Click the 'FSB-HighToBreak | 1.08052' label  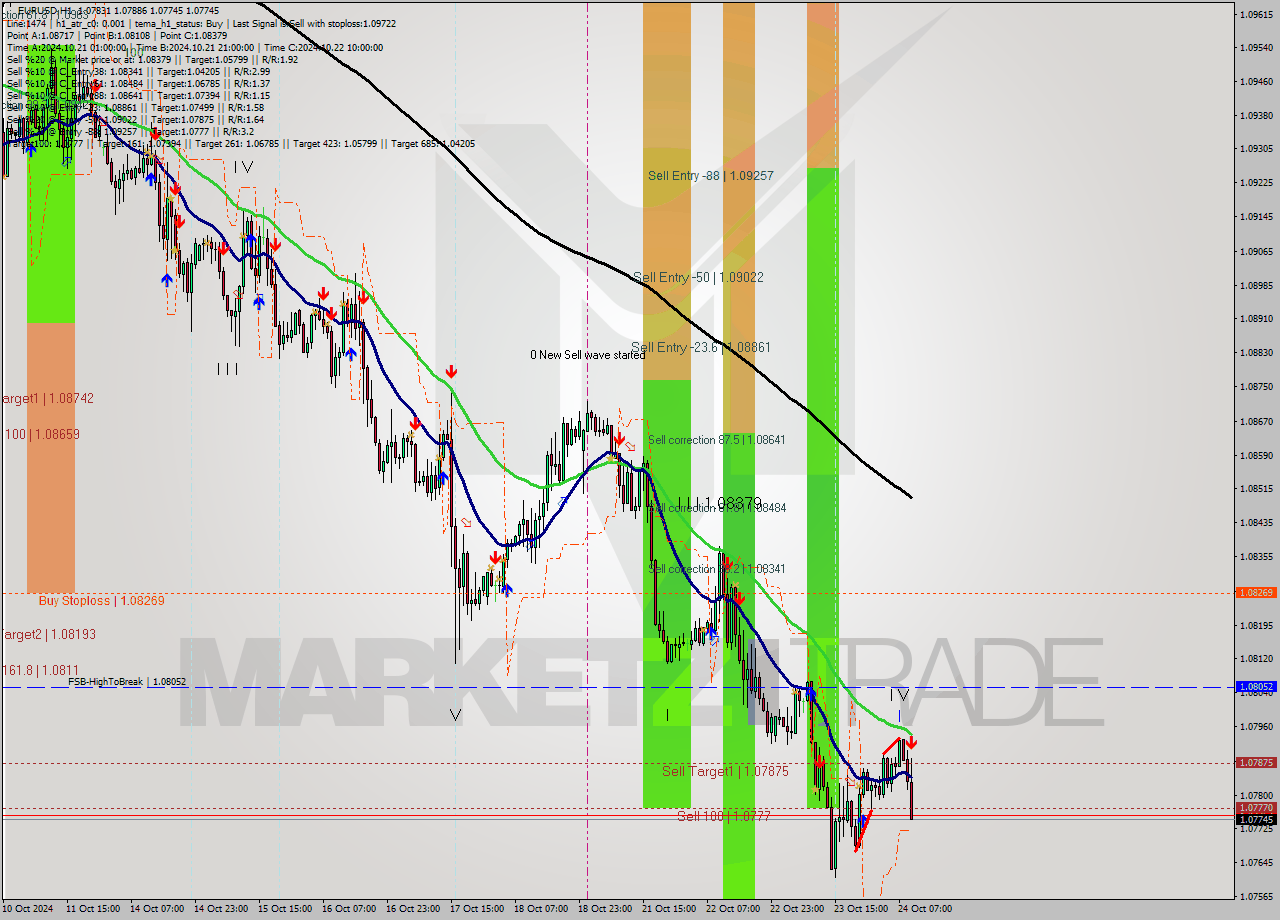[x=127, y=681]
